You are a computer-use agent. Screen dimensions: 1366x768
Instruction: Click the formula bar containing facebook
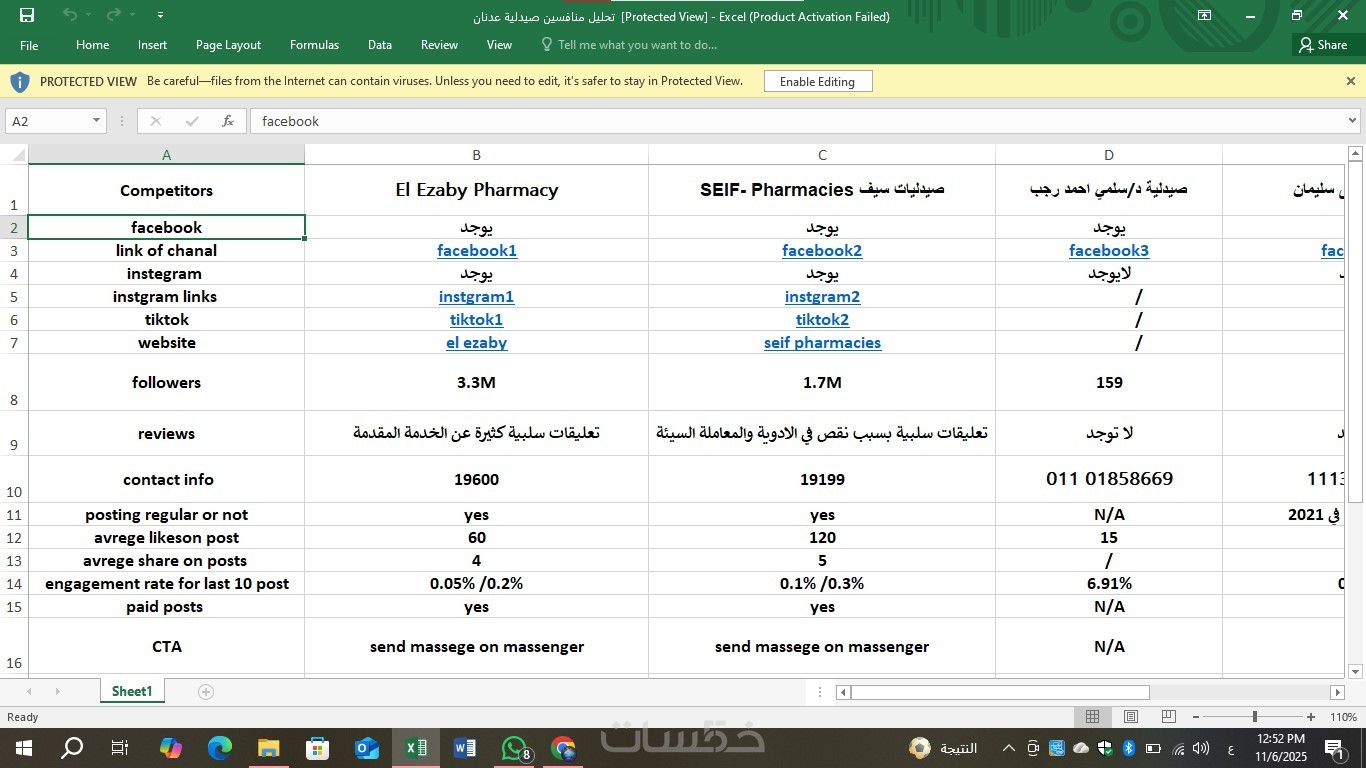coord(797,121)
